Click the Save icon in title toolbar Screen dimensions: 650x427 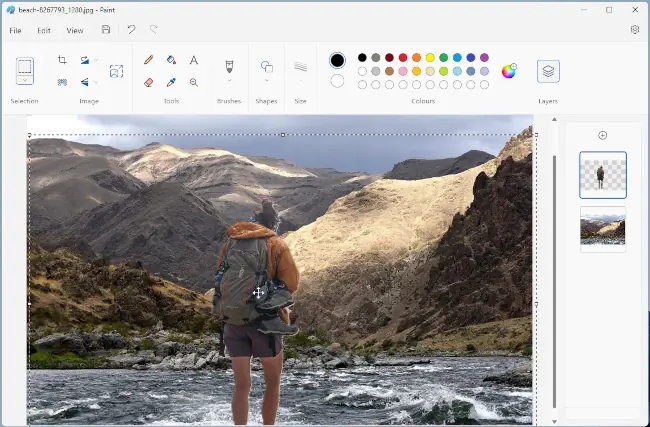(x=106, y=29)
